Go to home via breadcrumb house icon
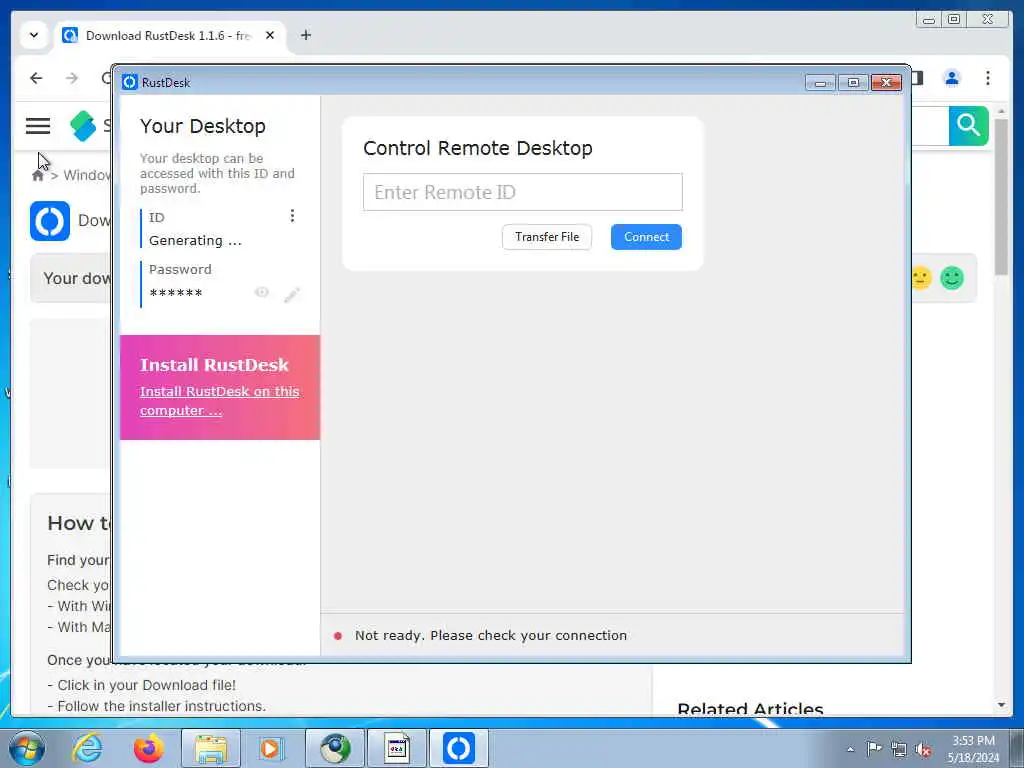 pyautogui.click(x=38, y=176)
